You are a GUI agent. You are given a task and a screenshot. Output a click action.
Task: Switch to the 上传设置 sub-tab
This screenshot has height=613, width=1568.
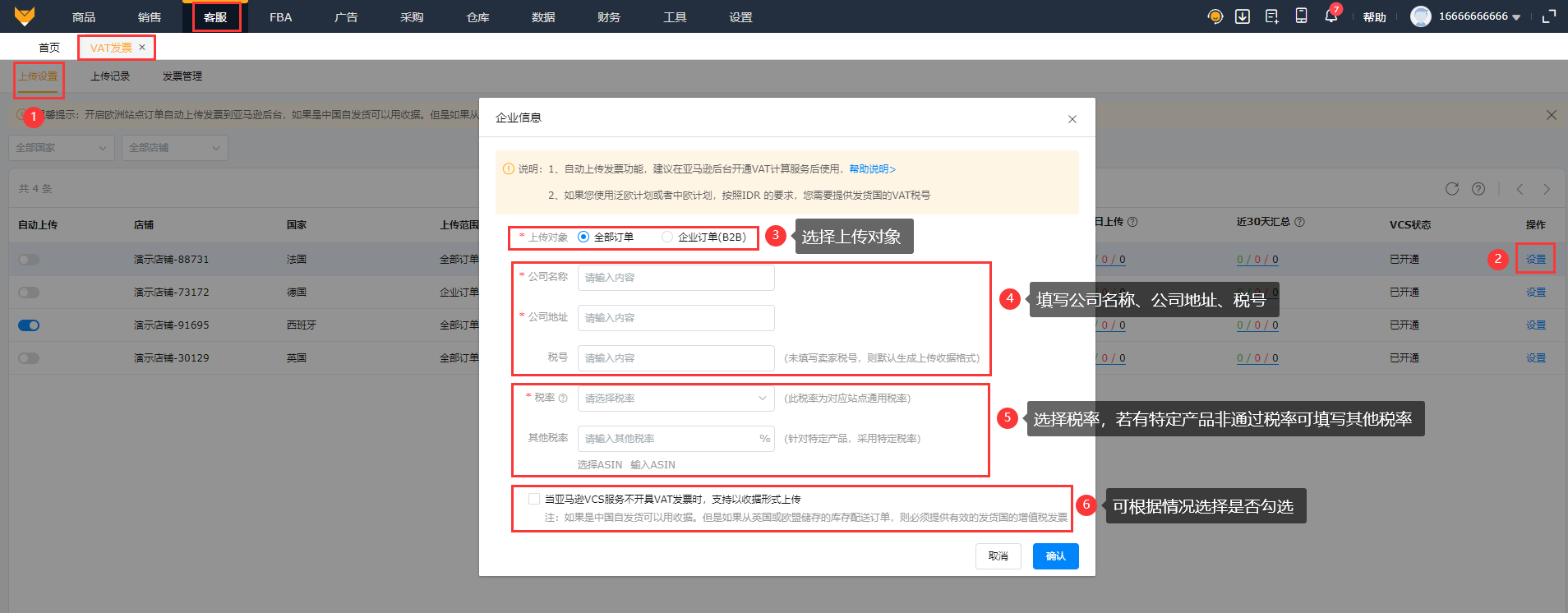39,76
